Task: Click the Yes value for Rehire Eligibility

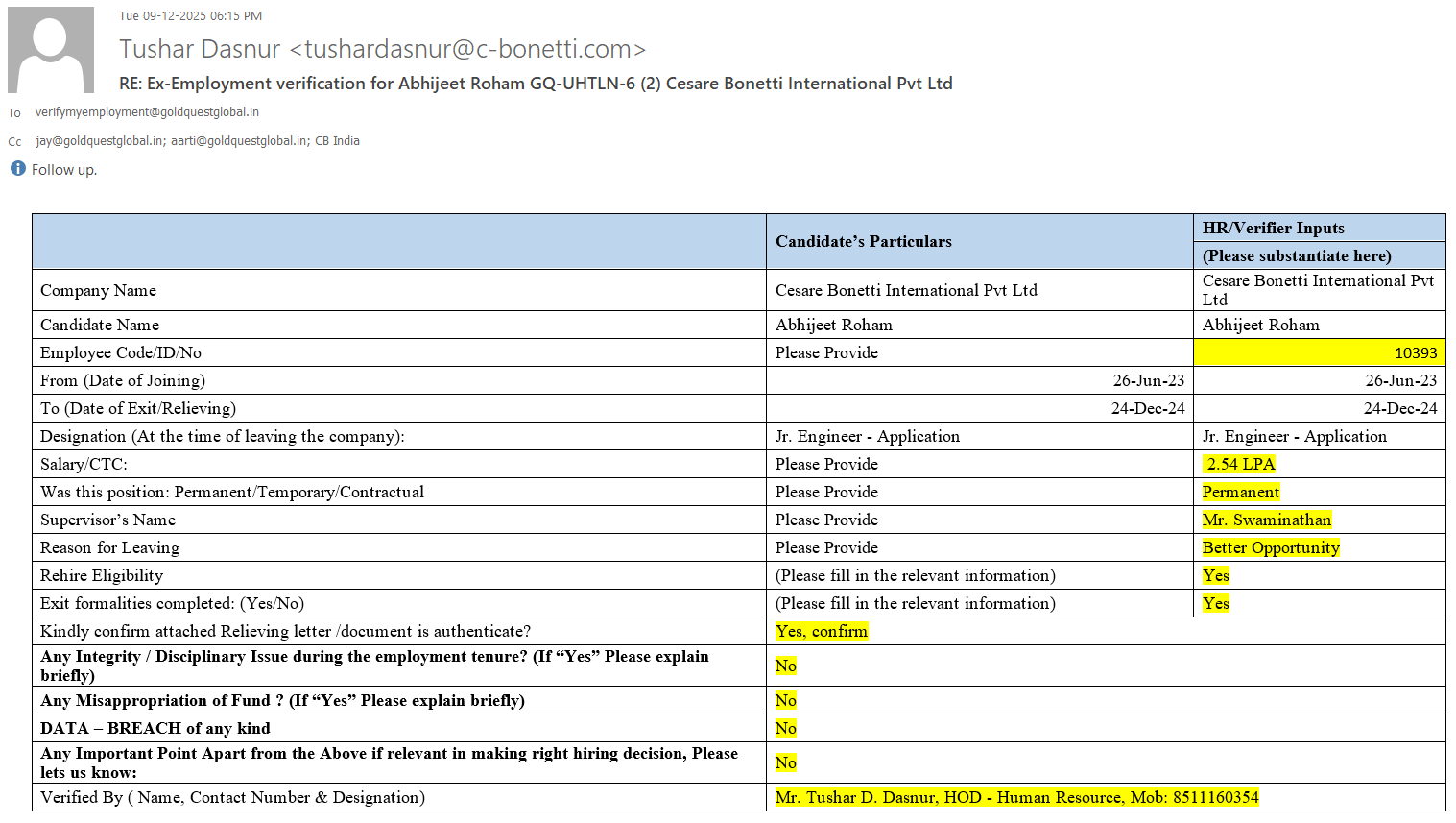Action: (x=1215, y=576)
